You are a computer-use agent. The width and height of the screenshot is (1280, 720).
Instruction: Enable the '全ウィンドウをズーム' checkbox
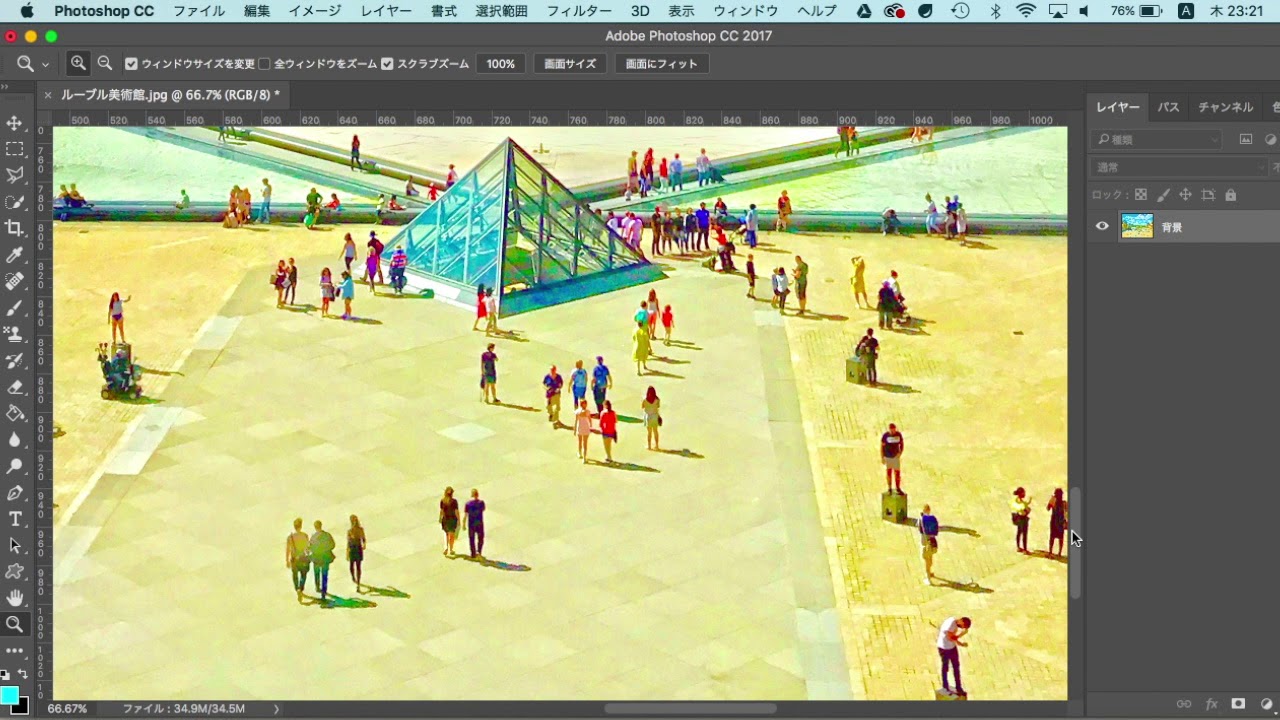pos(264,64)
